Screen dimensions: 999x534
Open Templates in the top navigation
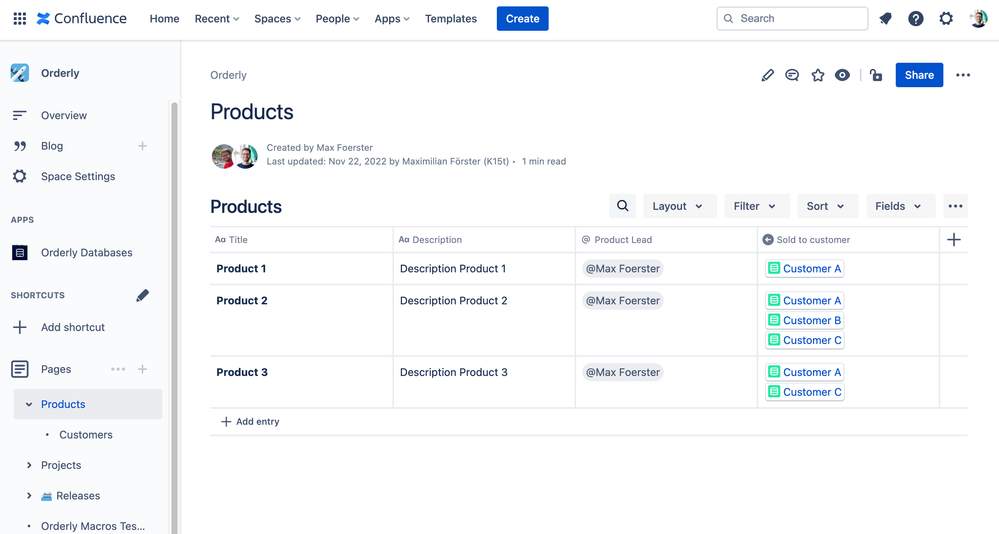(x=451, y=18)
